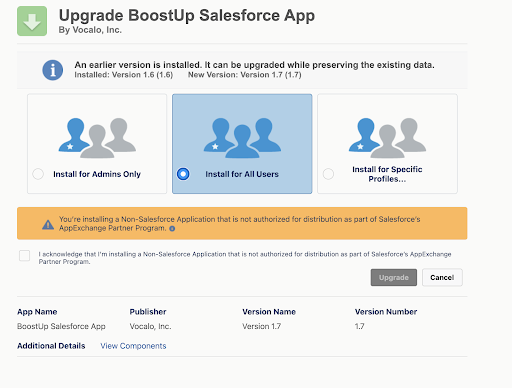Click the earlier version is installed message
The height and width of the screenshot is (388, 512).
pyautogui.click(x=254, y=65)
